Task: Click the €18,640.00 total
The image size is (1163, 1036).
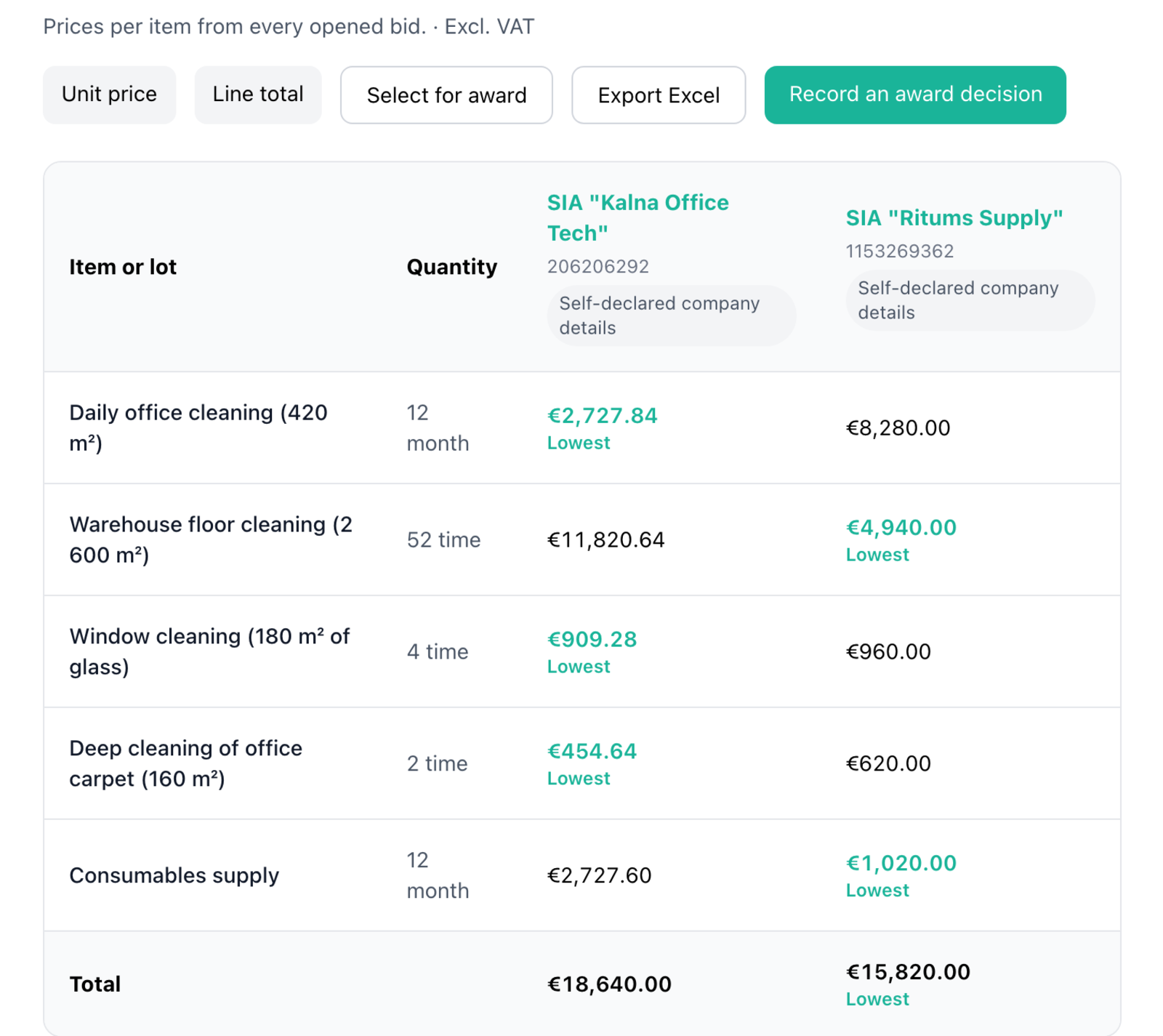Action: tap(609, 984)
